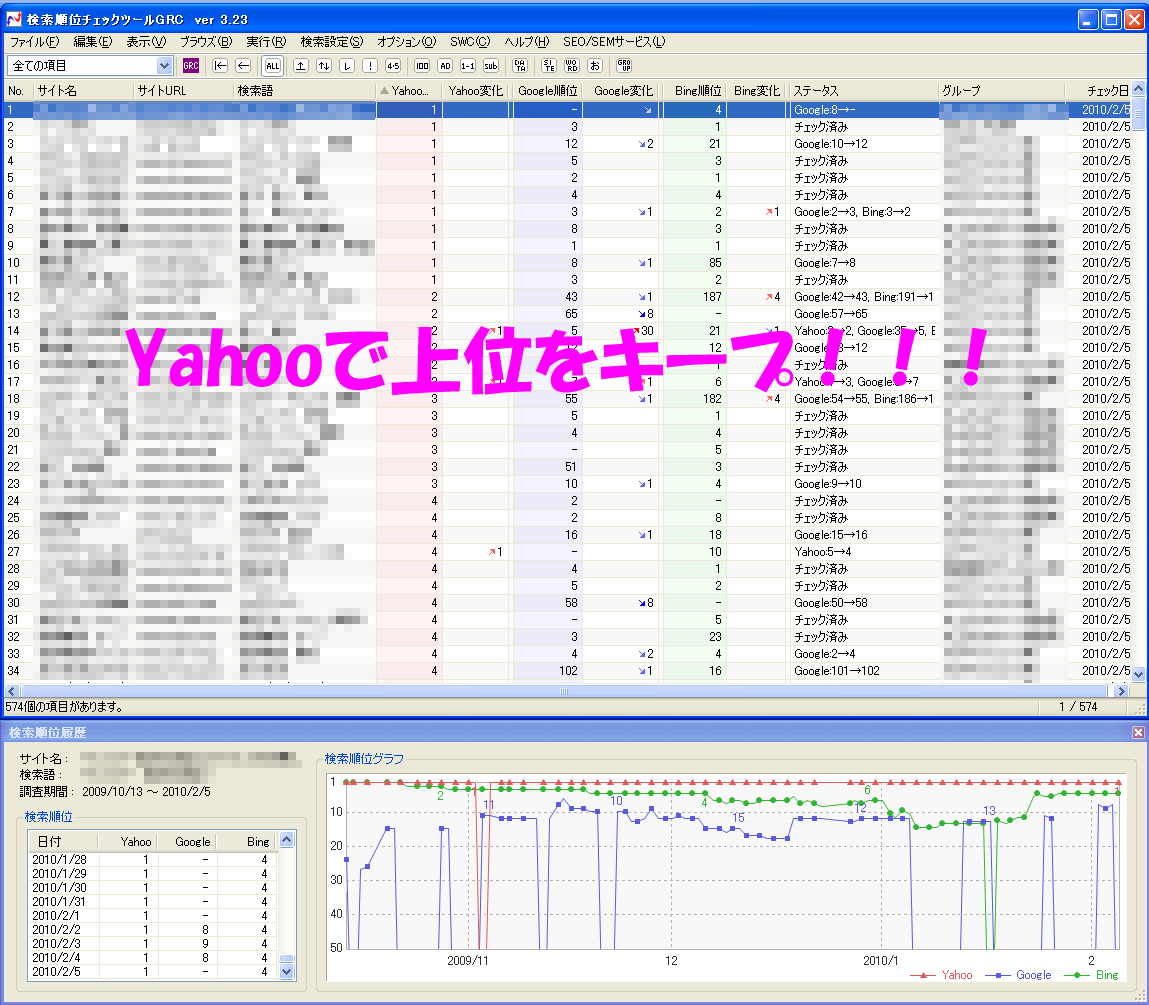The image size is (1149, 1005).
Task: Sort by the No. column header
Action: tap(18, 91)
